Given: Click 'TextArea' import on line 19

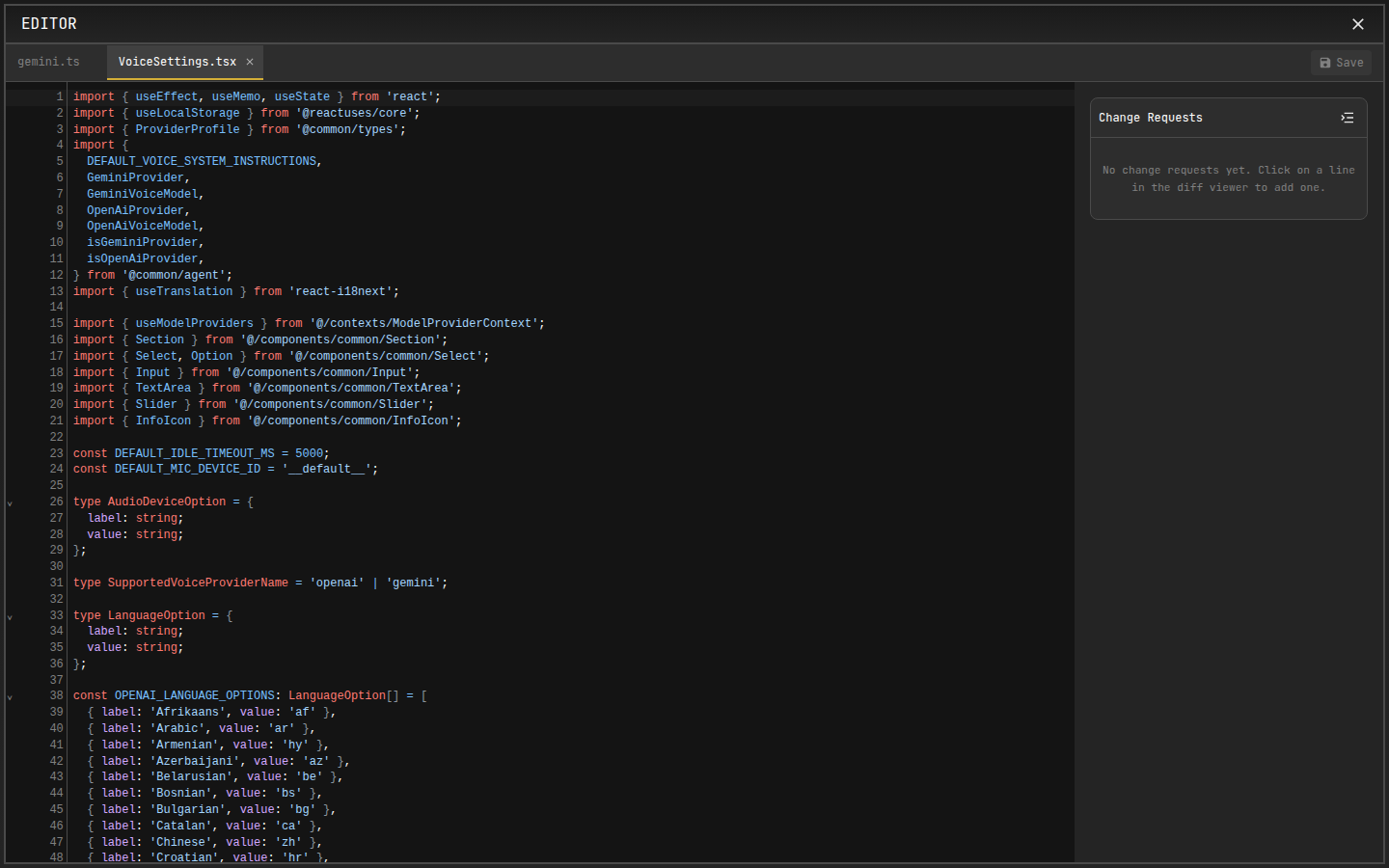Looking at the screenshot, I should (163, 389).
